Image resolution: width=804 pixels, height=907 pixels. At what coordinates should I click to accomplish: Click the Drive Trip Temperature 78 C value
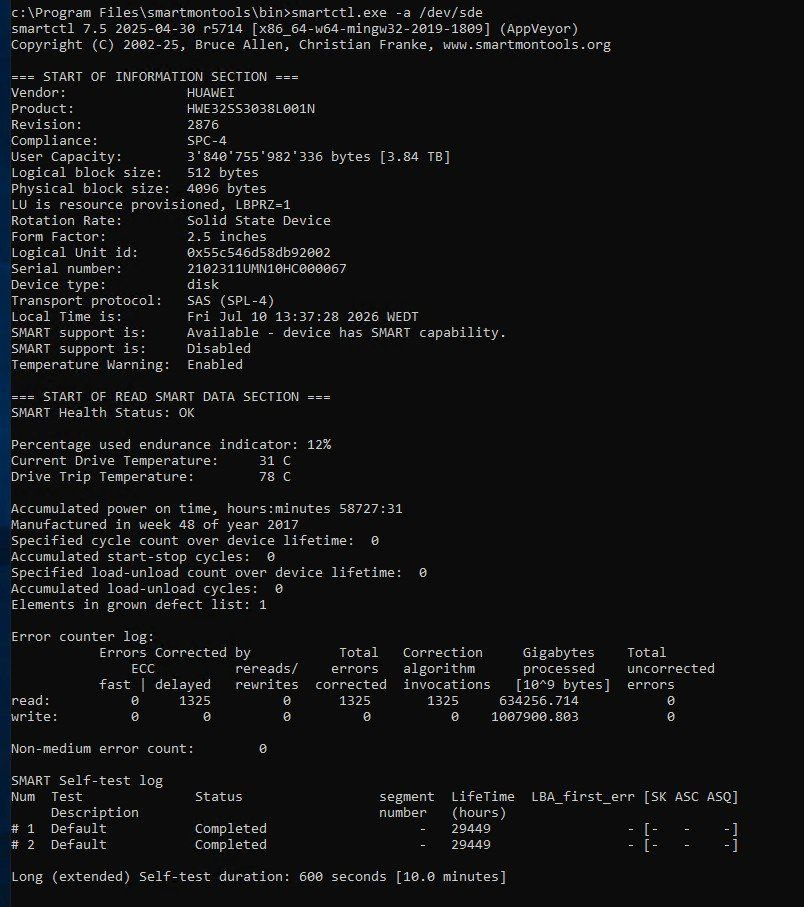[275, 477]
